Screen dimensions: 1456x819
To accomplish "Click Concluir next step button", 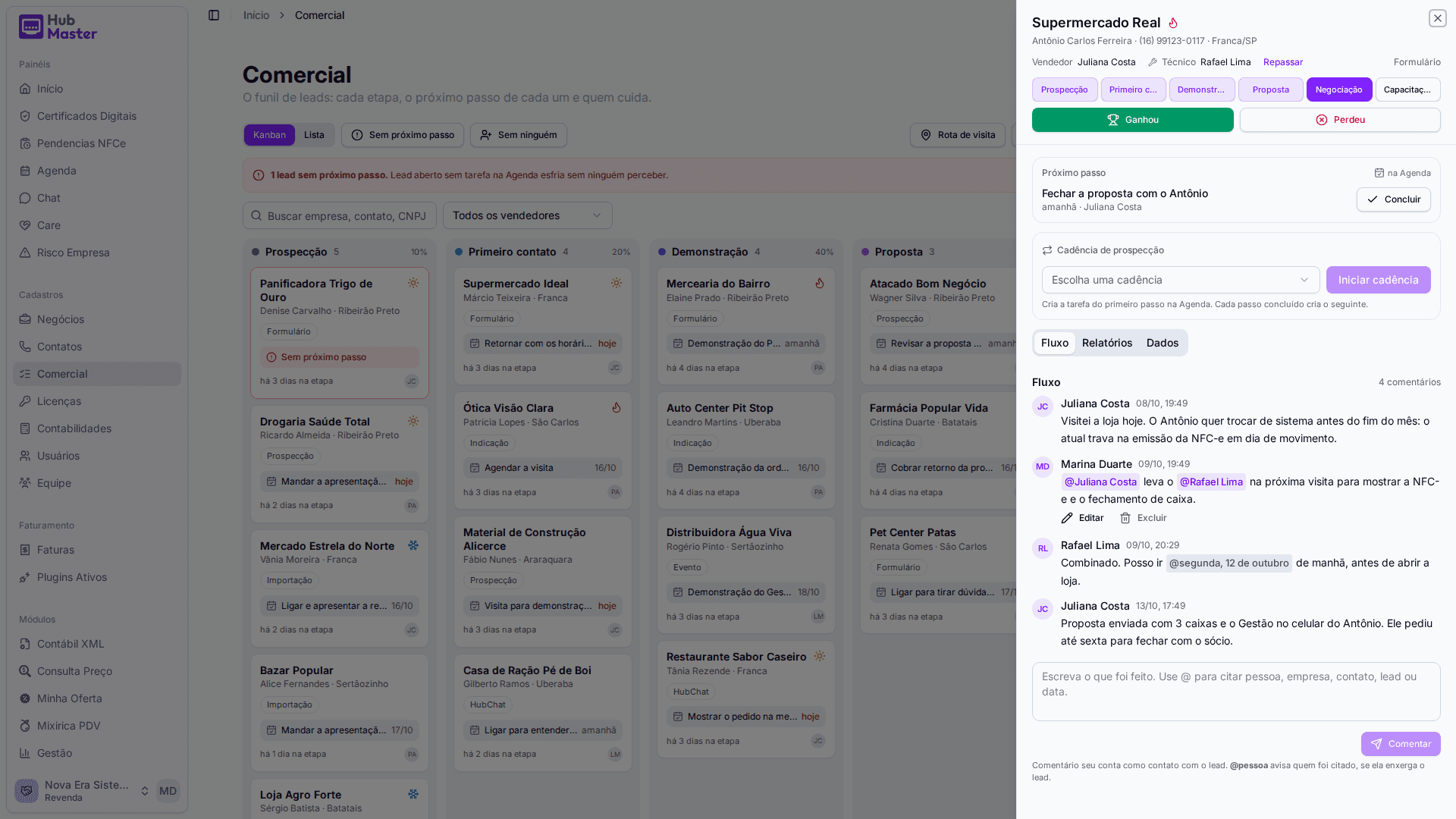I will coord(1393,199).
